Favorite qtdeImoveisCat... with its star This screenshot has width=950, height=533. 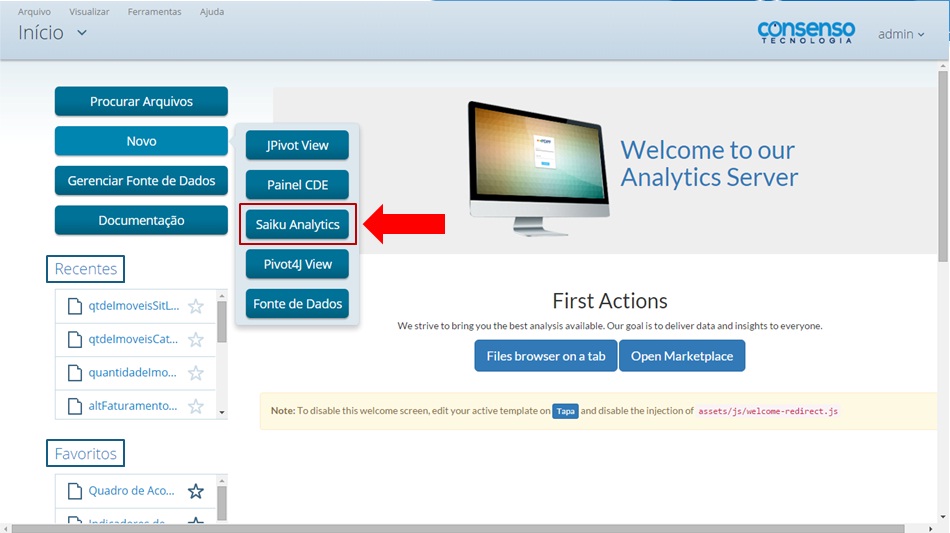click(196, 339)
